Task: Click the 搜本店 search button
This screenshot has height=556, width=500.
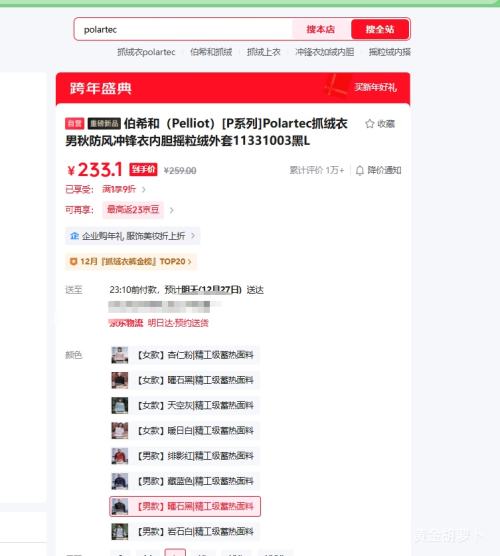Action: [x=321, y=29]
